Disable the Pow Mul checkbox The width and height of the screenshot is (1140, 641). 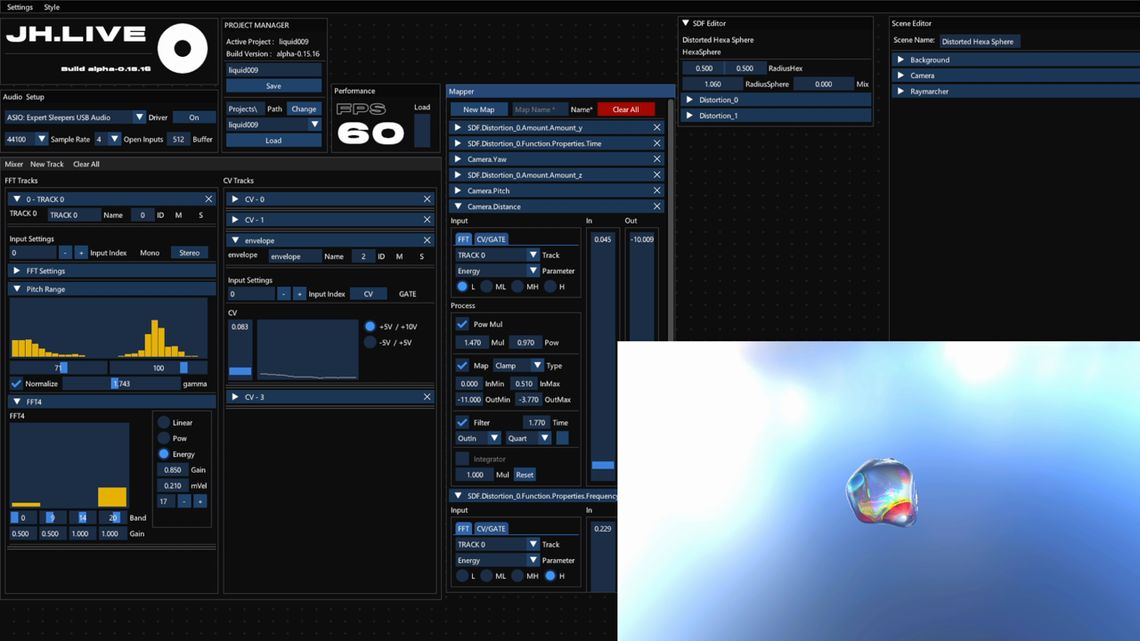tap(462, 324)
